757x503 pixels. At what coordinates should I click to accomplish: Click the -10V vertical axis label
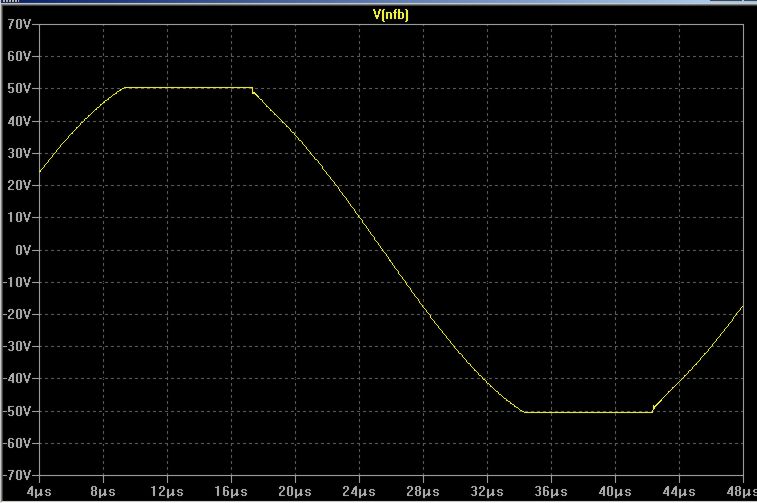(17, 282)
